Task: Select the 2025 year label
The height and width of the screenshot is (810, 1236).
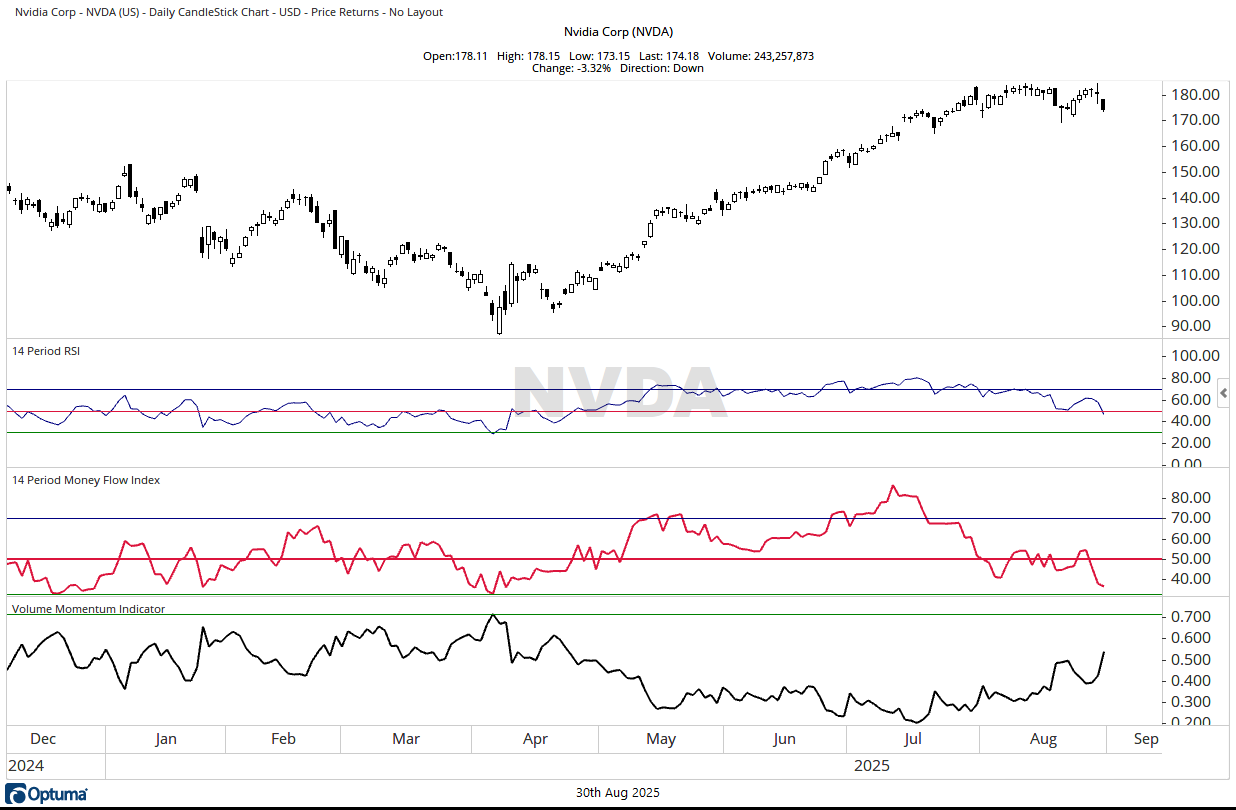Action: (x=872, y=766)
